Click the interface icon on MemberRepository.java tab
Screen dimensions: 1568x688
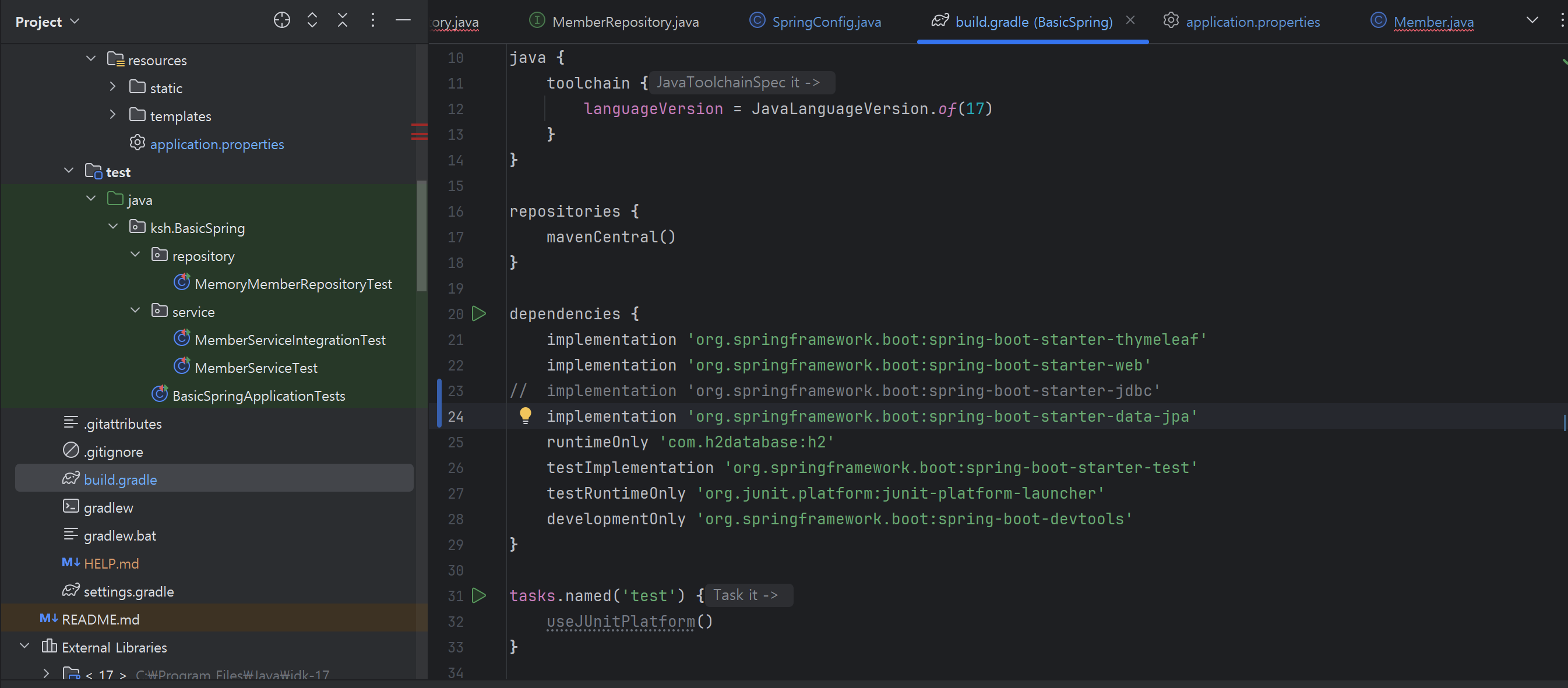pyautogui.click(x=537, y=20)
